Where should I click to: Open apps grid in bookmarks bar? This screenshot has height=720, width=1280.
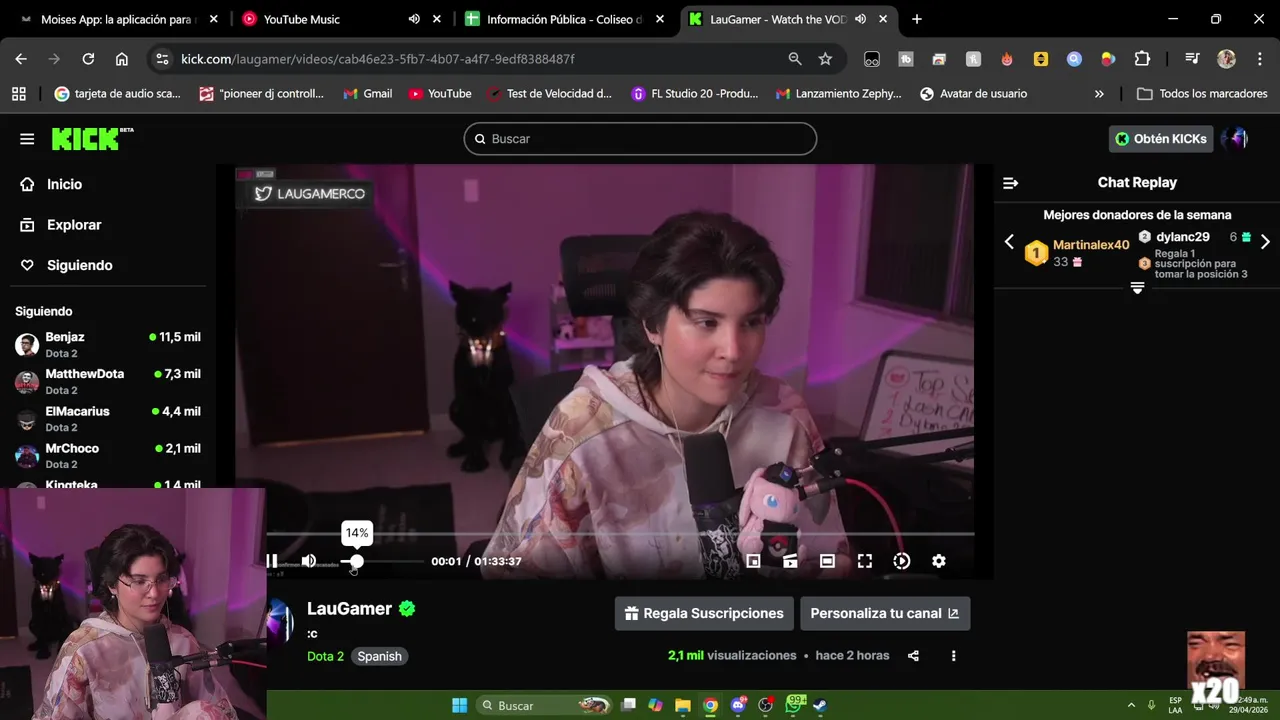(x=19, y=94)
